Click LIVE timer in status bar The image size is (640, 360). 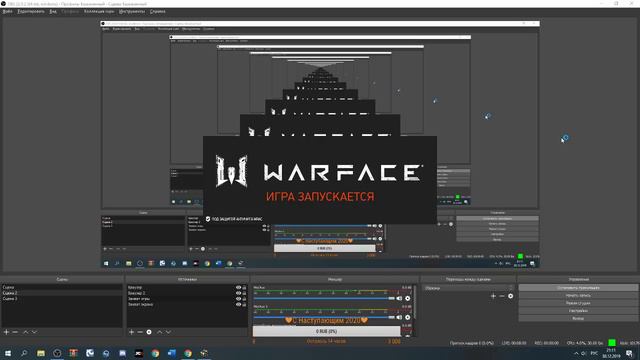point(514,343)
